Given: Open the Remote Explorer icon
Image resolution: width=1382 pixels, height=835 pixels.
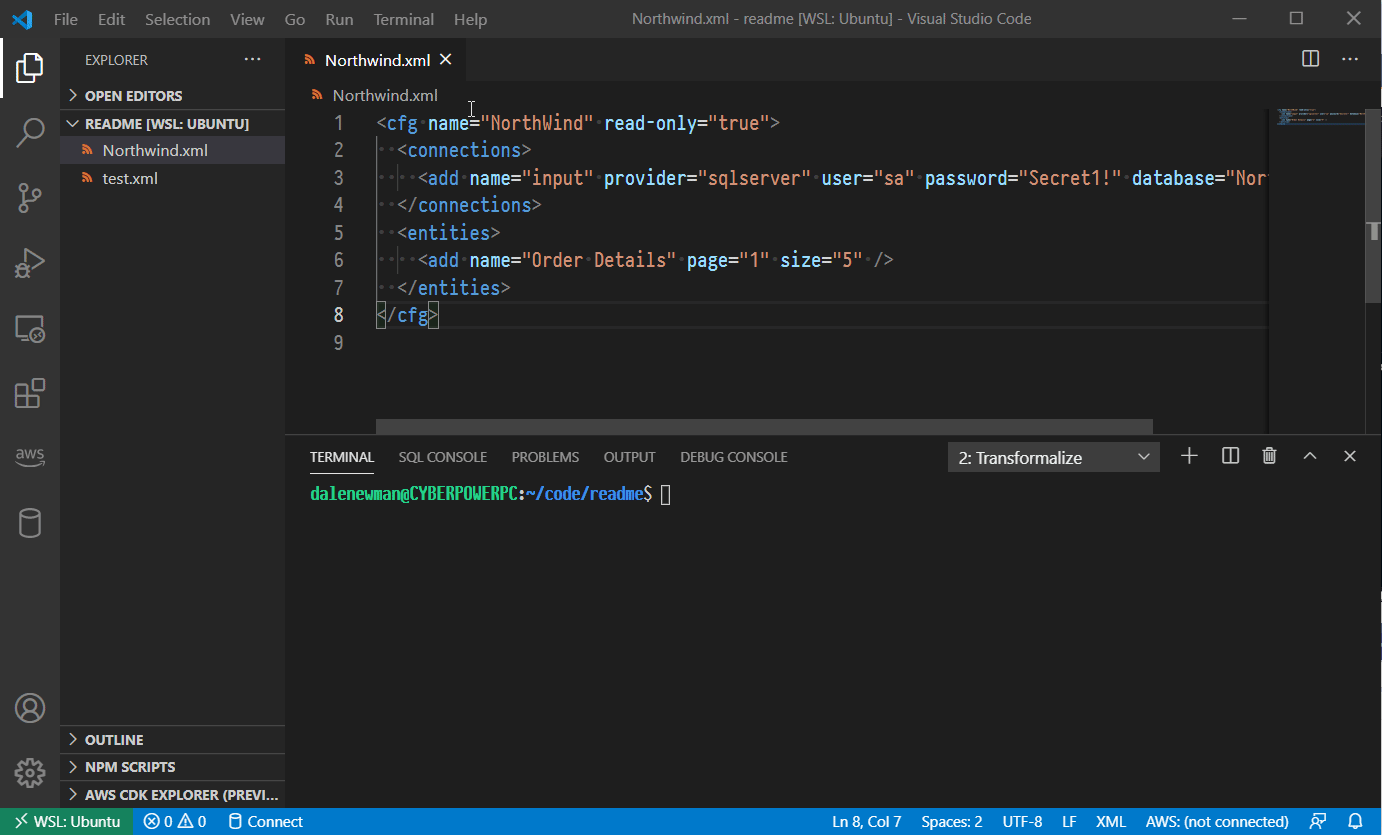Looking at the screenshot, I should pyautogui.click(x=30, y=329).
